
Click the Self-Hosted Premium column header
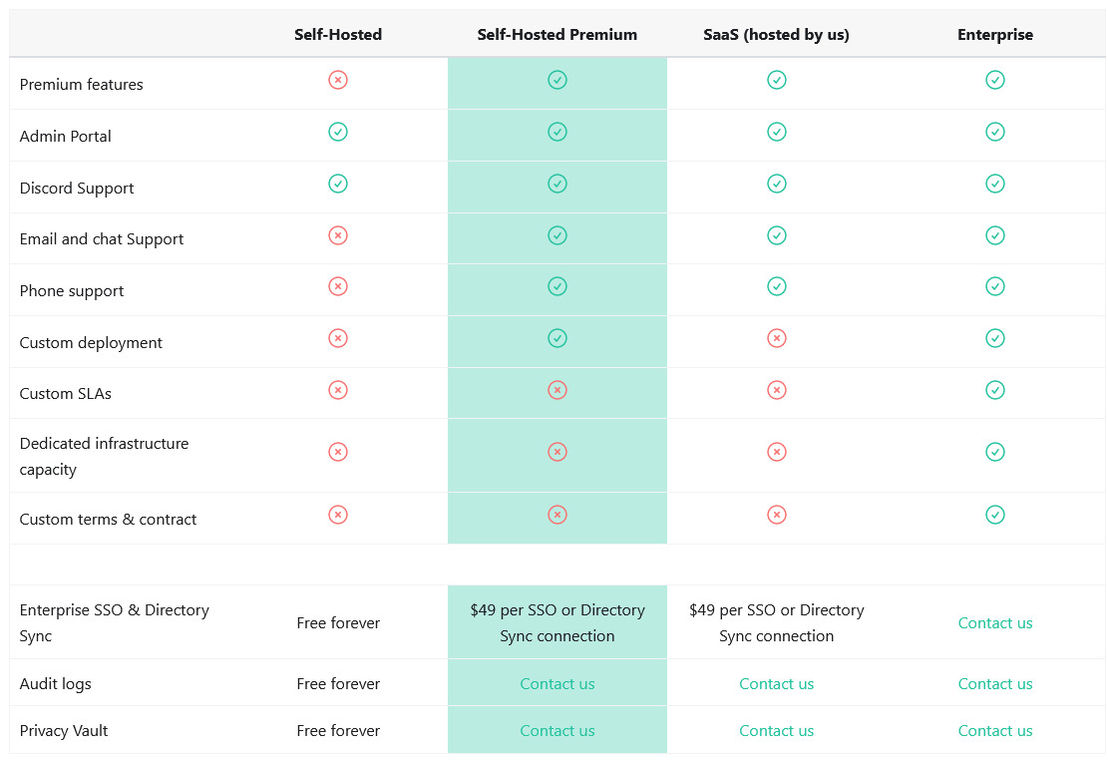click(557, 34)
